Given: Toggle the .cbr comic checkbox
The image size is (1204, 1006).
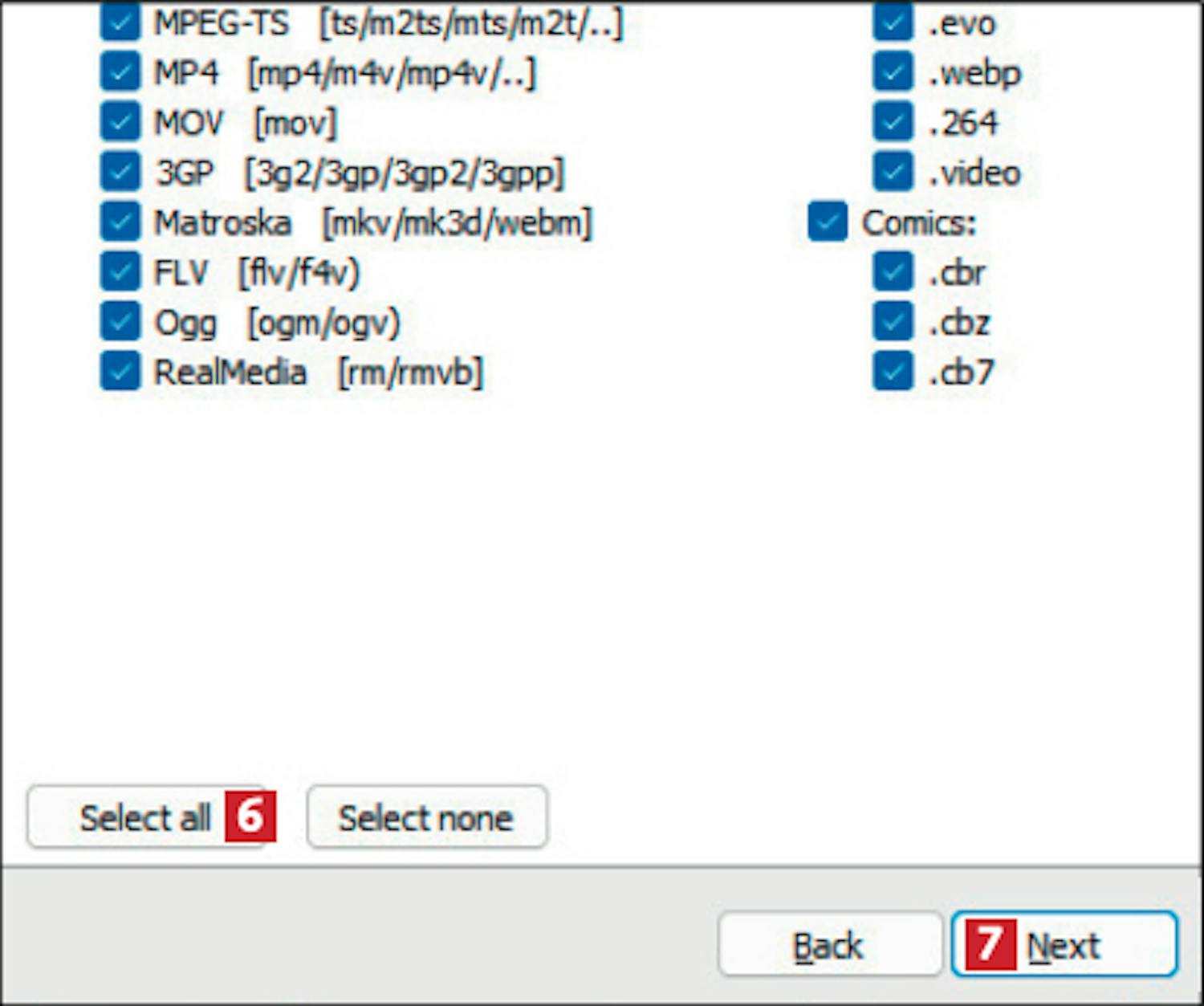Looking at the screenshot, I should pyautogui.click(x=893, y=271).
